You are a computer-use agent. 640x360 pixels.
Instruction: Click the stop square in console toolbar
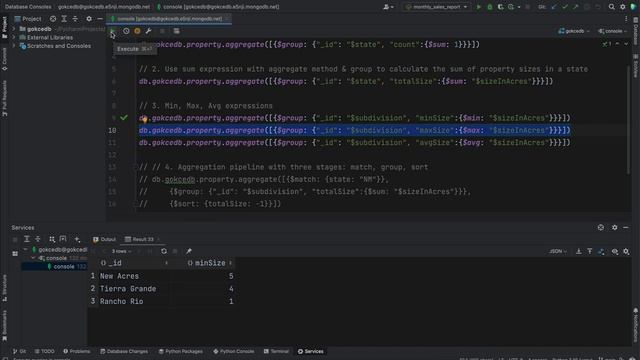click(162, 31)
